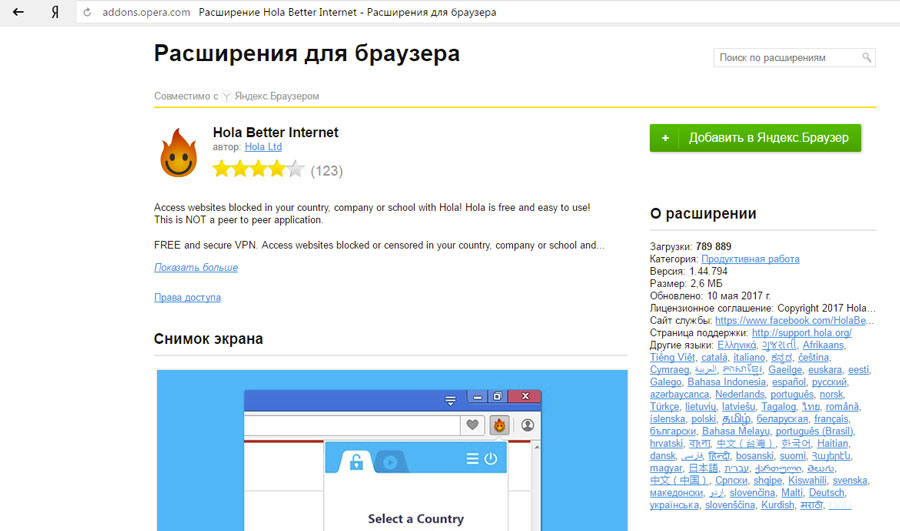Image resolution: width=900 pixels, height=531 pixels.
Task: Switch language to suomi
Action: point(793,456)
